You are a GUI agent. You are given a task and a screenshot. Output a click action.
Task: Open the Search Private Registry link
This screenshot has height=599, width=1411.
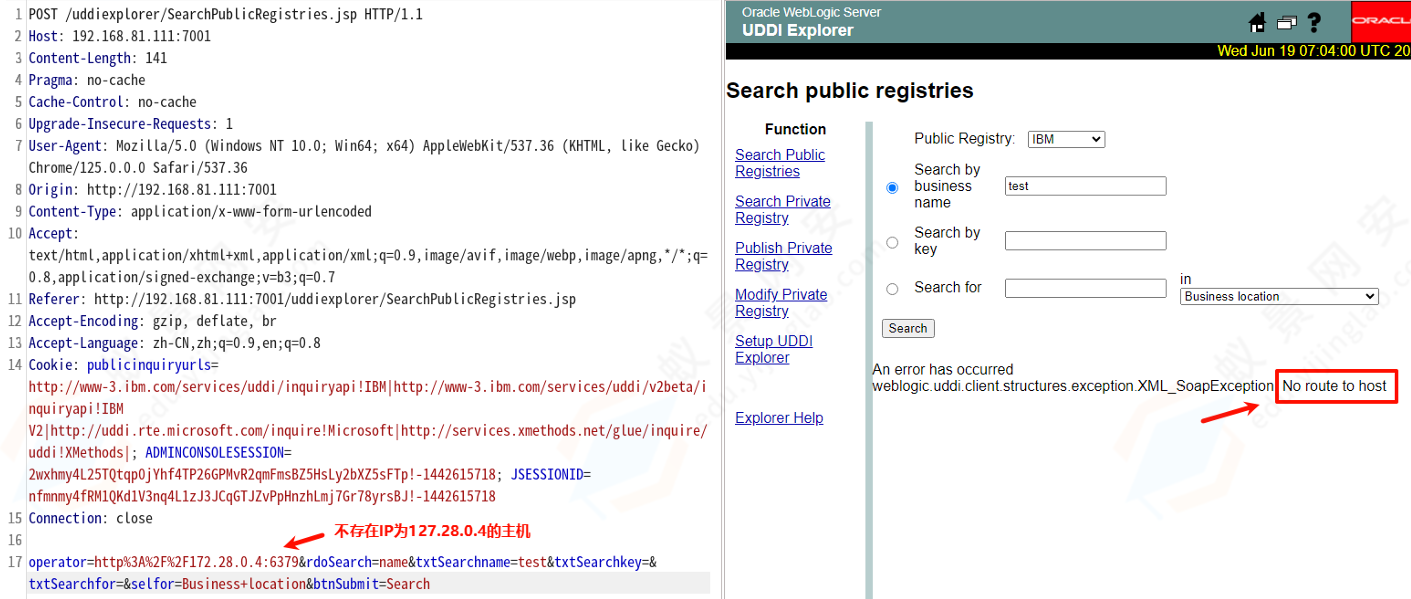tap(783, 209)
